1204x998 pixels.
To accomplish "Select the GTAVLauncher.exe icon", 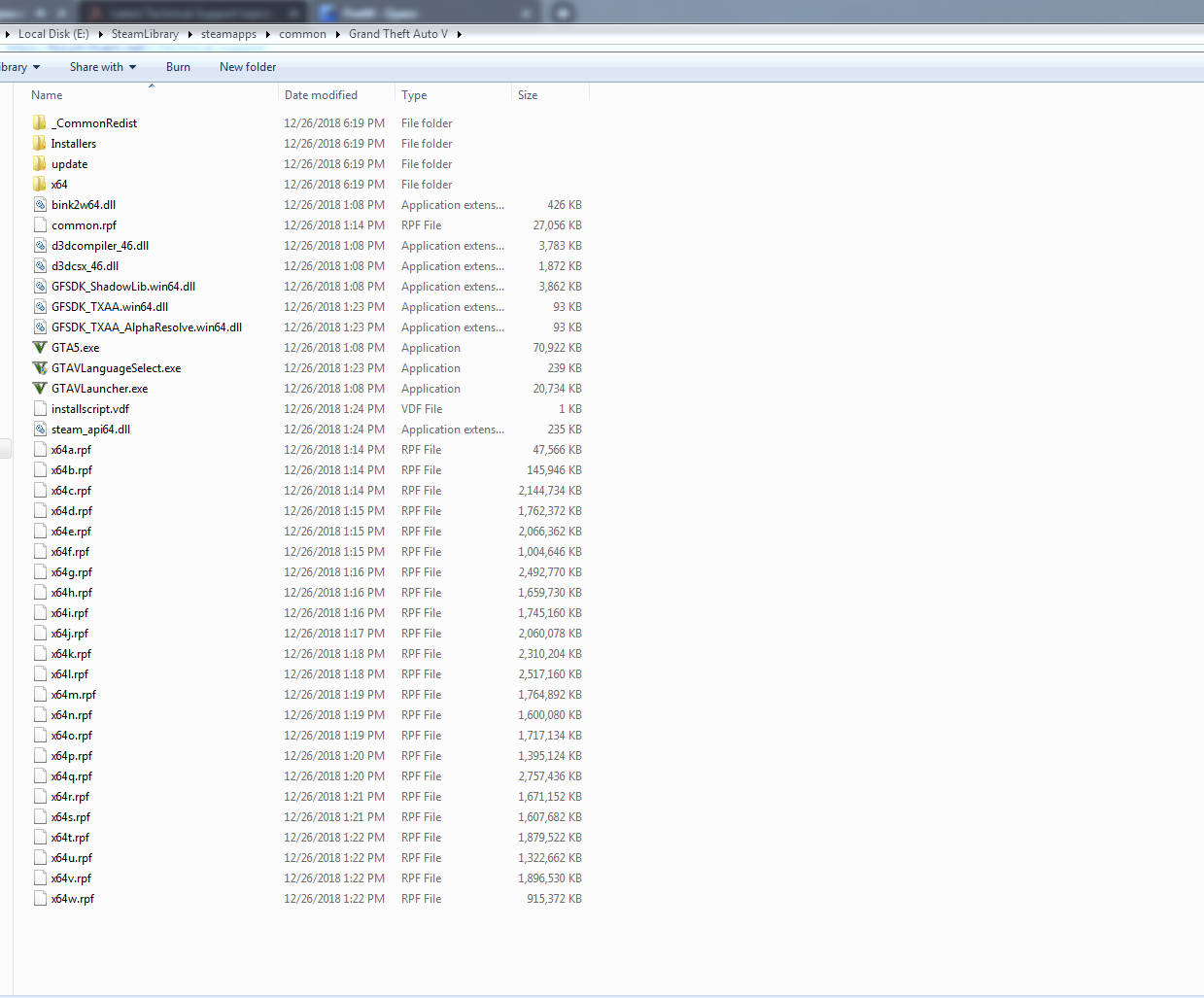I will coord(40,388).
